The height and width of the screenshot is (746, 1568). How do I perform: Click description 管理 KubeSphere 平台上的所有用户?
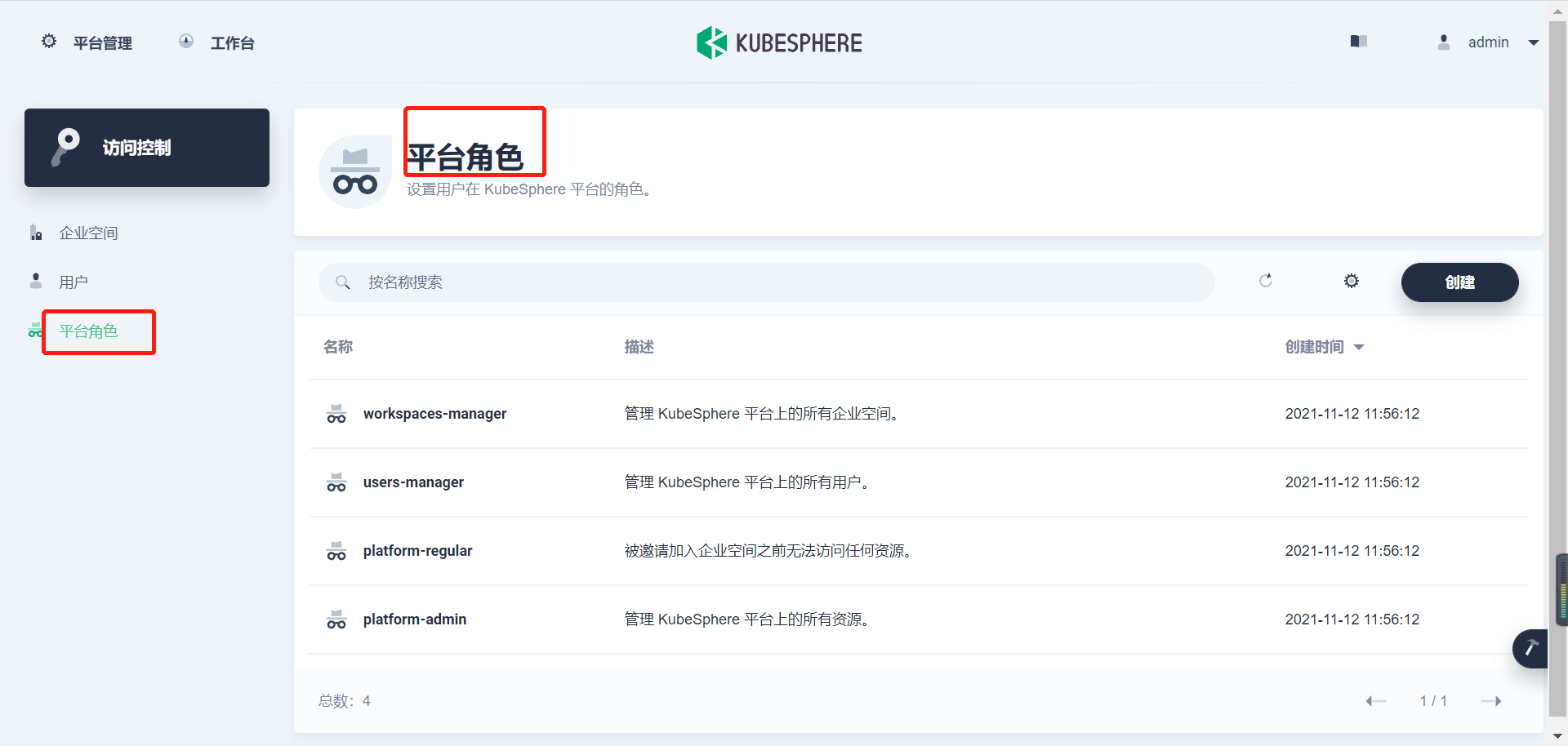click(746, 482)
